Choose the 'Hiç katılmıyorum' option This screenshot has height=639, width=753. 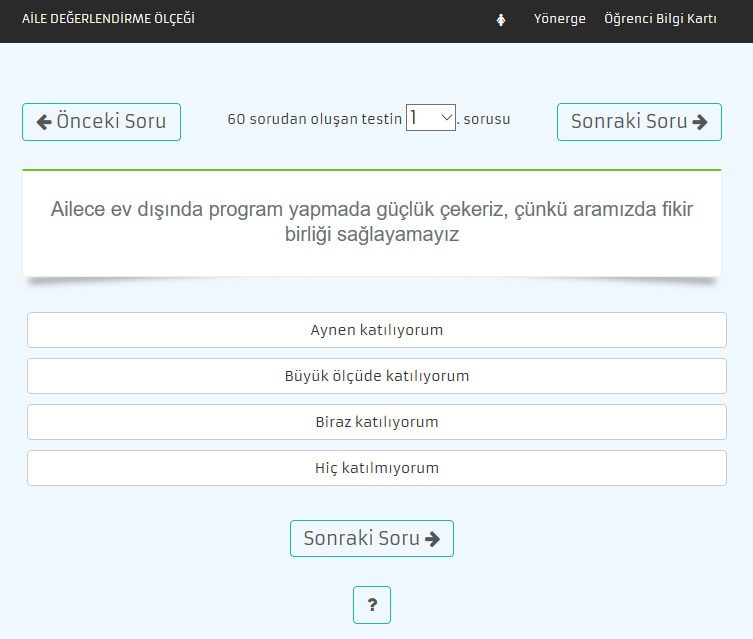click(x=377, y=468)
